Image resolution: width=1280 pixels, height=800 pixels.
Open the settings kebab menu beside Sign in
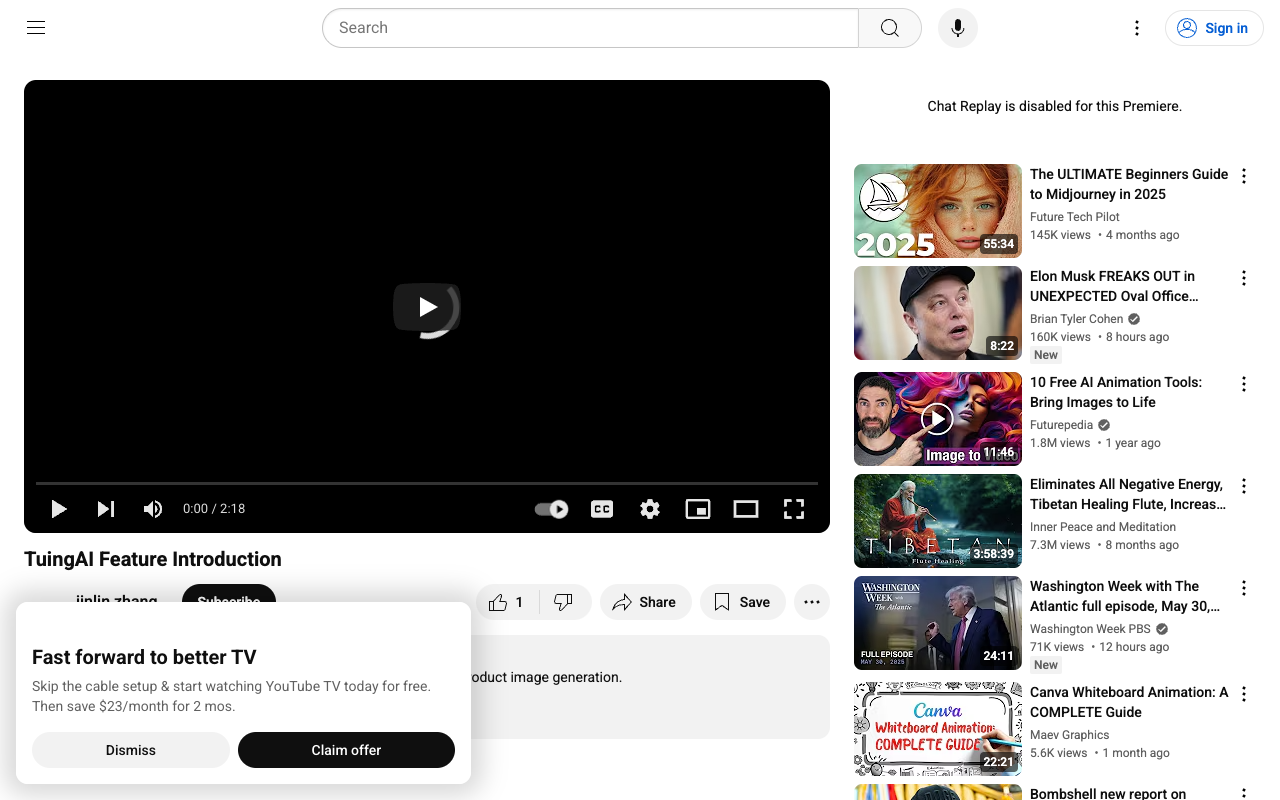pyautogui.click(x=1136, y=28)
